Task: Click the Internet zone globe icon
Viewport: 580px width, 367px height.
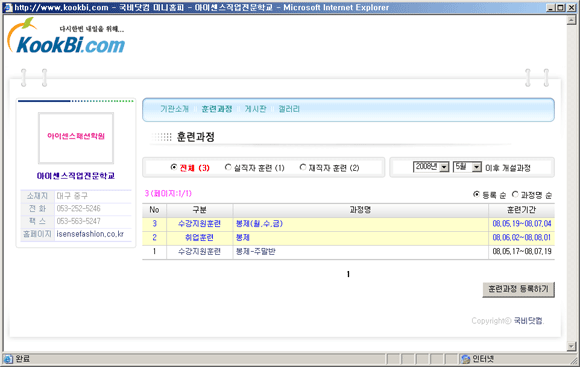Action: pos(466,359)
